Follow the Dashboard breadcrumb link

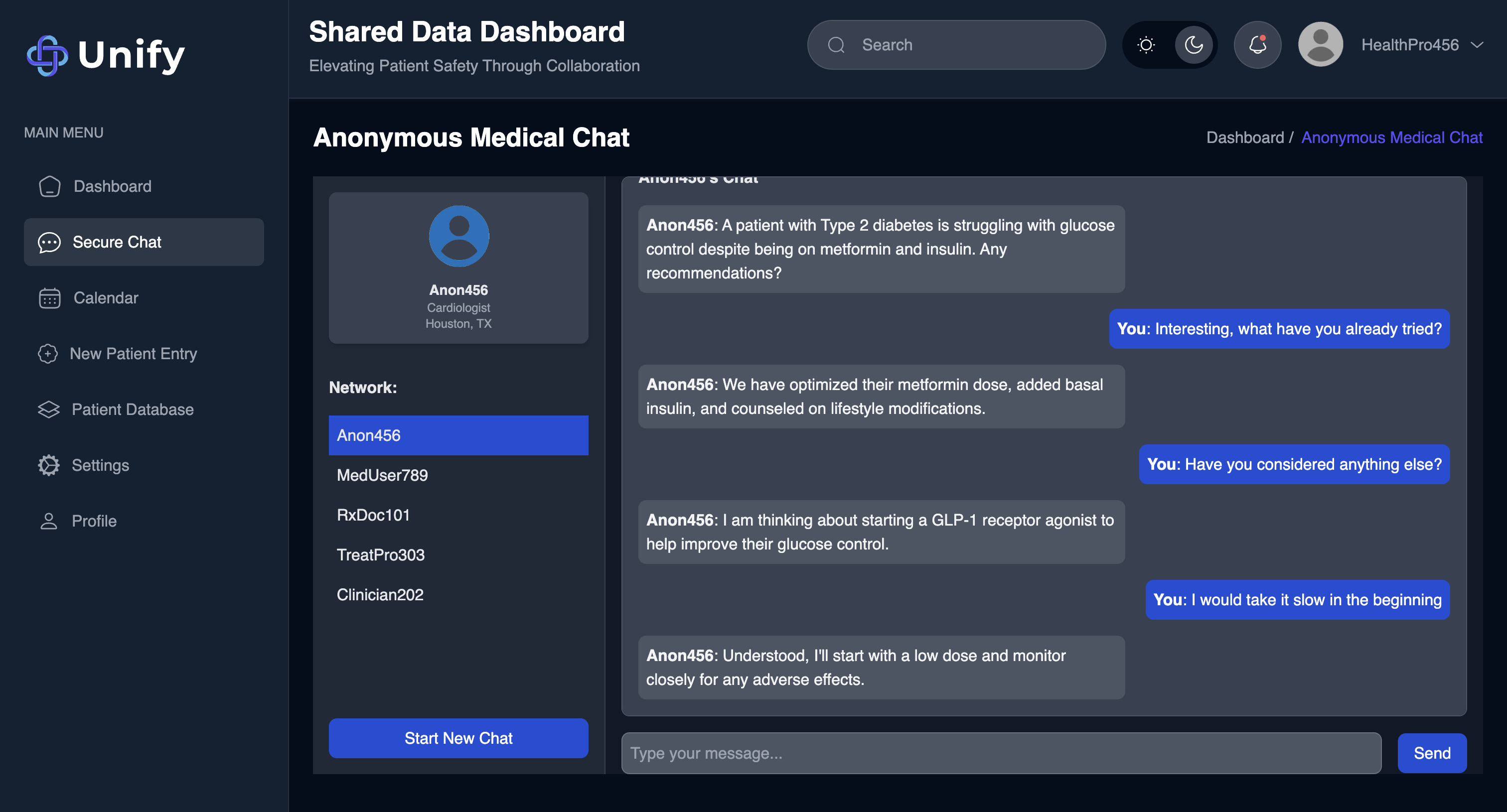pos(1244,137)
